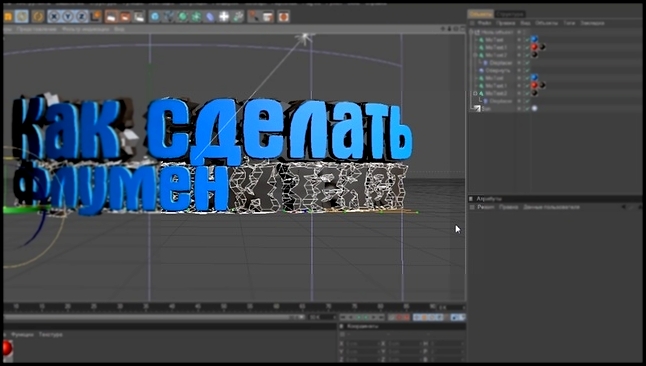Collapse the lower MoText.2 tree node
Image resolution: width=646 pixels, height=366 pixels.
click(475, 93)
